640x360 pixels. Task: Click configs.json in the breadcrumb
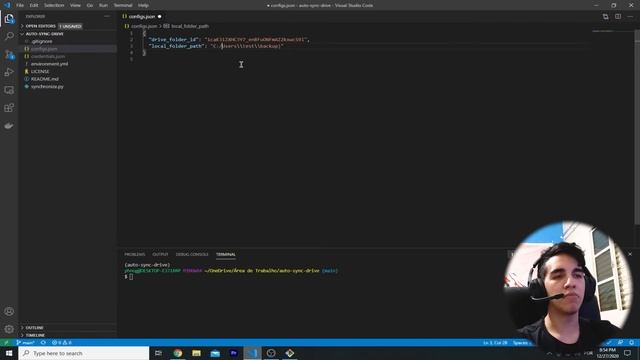[x=144, y=26]
